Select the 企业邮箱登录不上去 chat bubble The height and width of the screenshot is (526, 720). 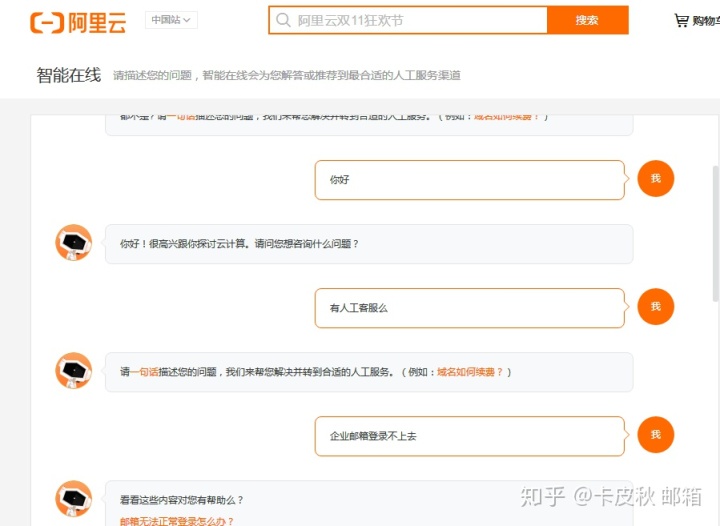click(469, 436)
